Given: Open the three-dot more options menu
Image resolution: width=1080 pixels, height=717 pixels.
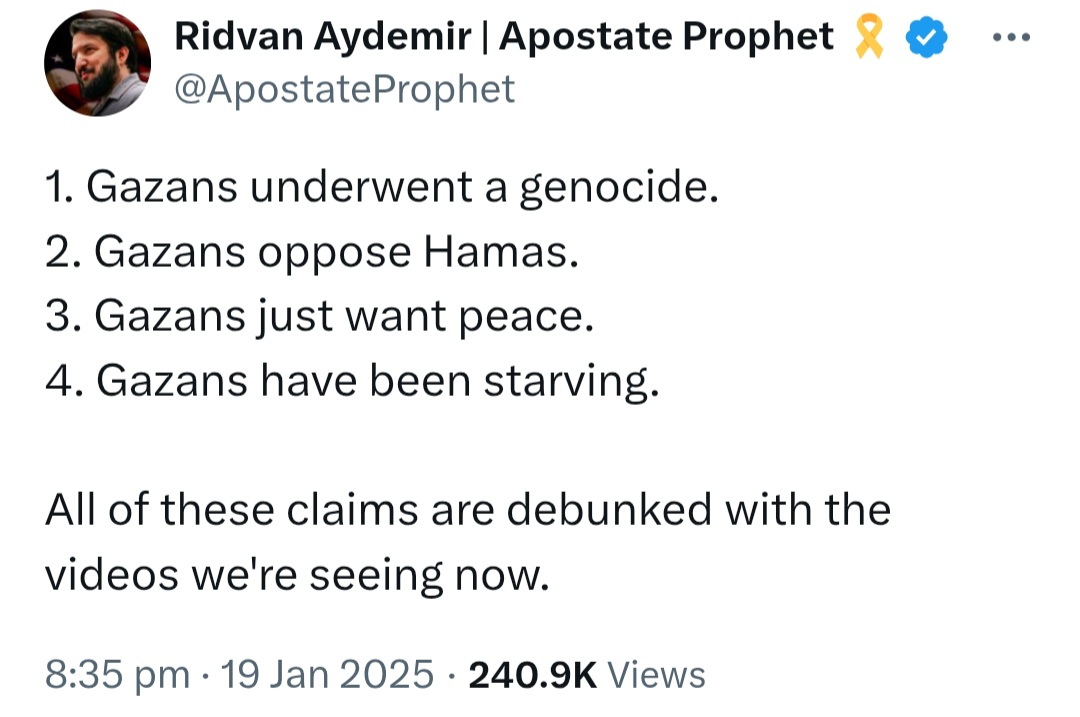Looking at the screenshot, I should [x=1011, y=37].
